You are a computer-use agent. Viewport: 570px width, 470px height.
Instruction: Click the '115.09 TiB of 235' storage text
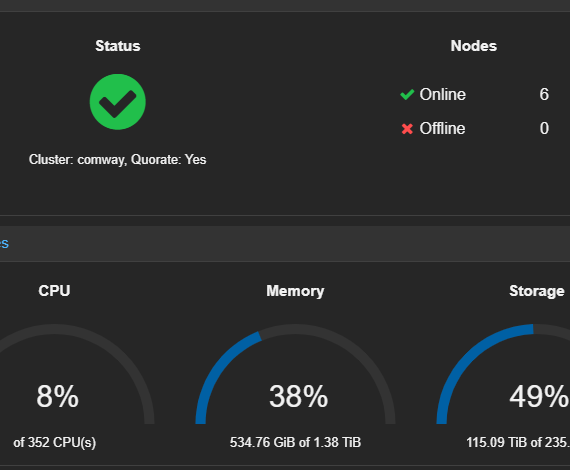coord(518,442)
